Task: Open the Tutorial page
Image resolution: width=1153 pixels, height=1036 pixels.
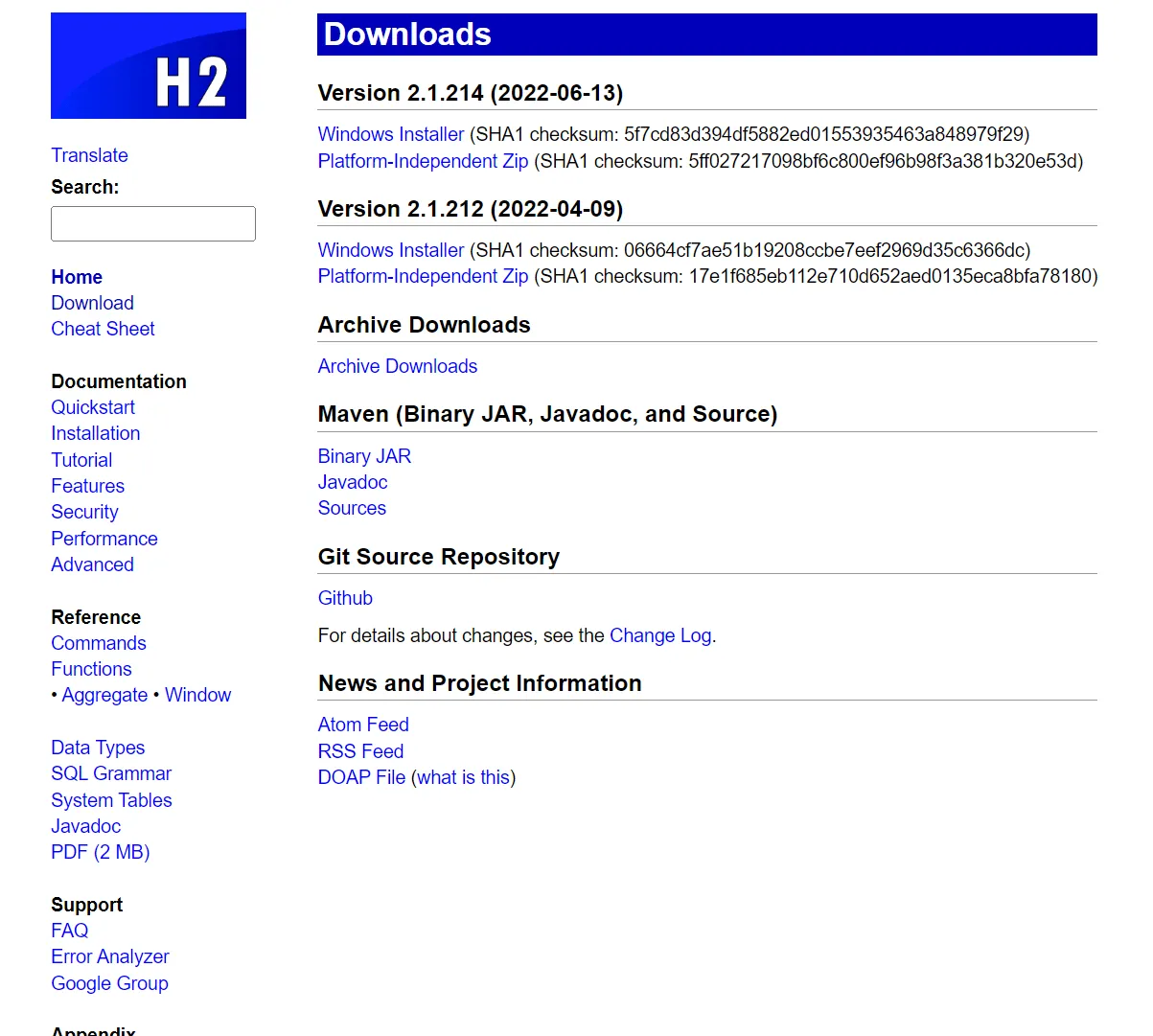Action: click(81, 460)
